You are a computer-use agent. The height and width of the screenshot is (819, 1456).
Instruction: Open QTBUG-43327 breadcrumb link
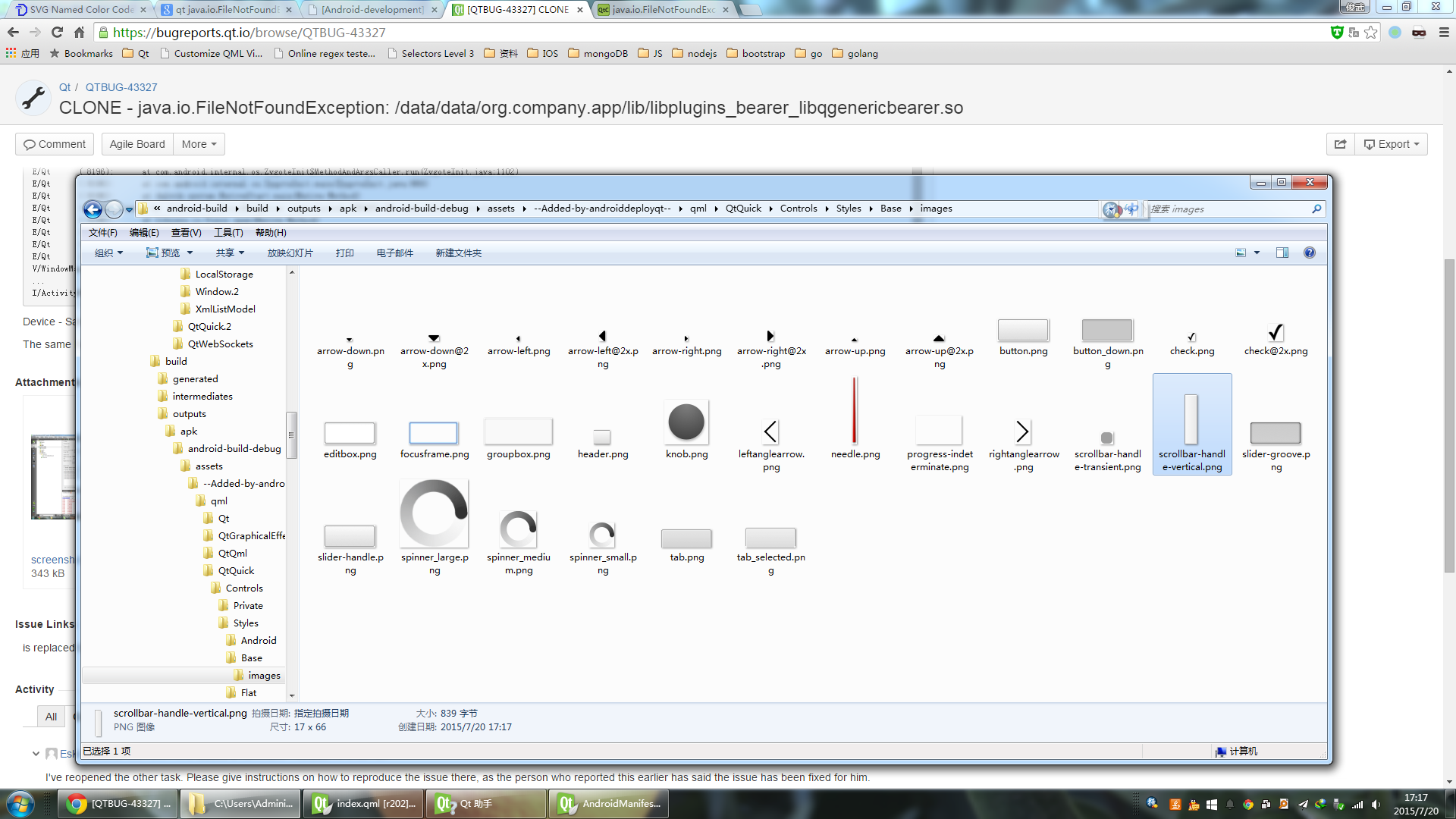(x=121, y=87)
